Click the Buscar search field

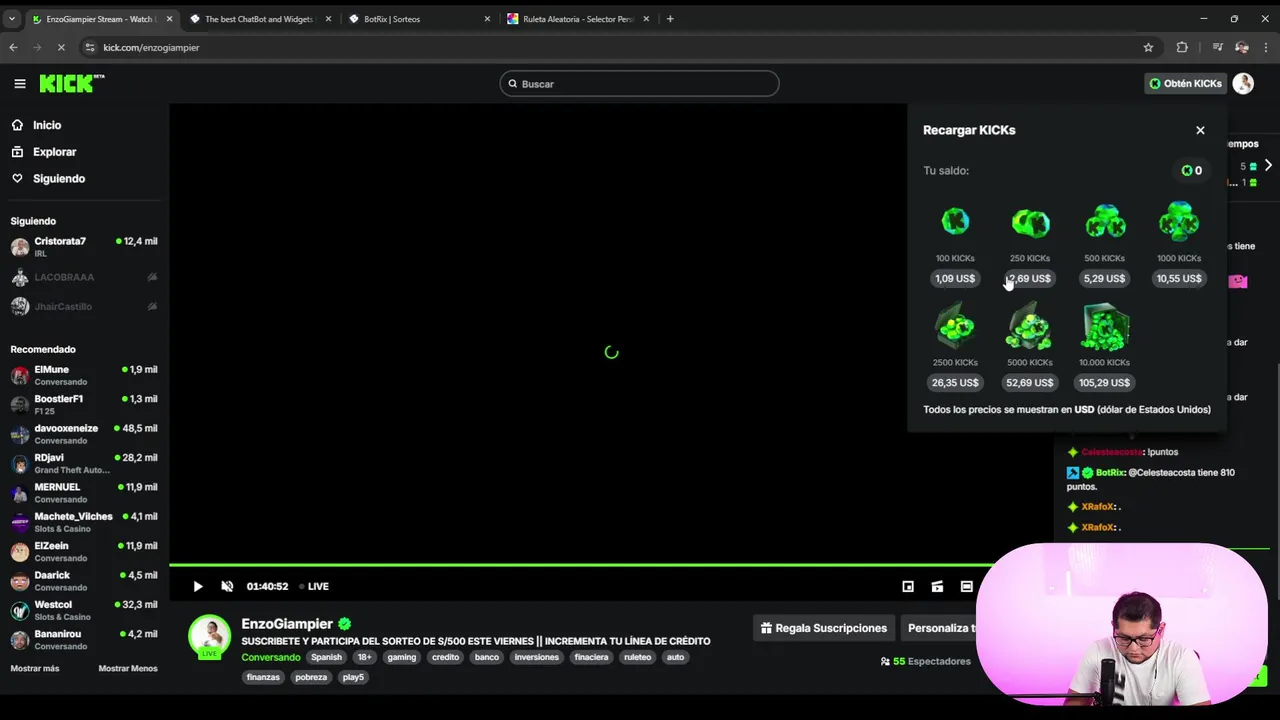[x=639, y=84]
